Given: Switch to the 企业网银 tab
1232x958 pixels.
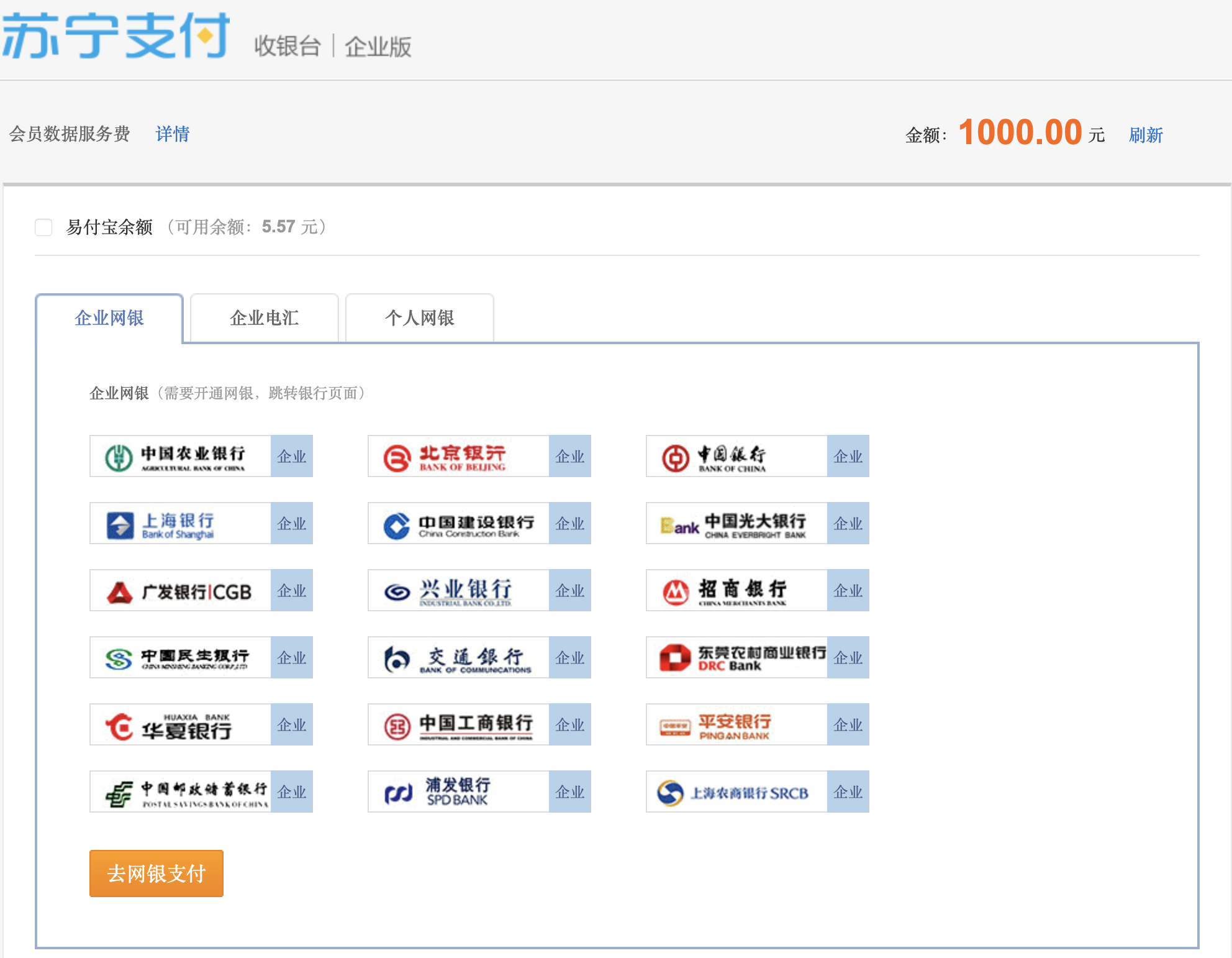Looking at the screenshot, I should pos(109,318).
